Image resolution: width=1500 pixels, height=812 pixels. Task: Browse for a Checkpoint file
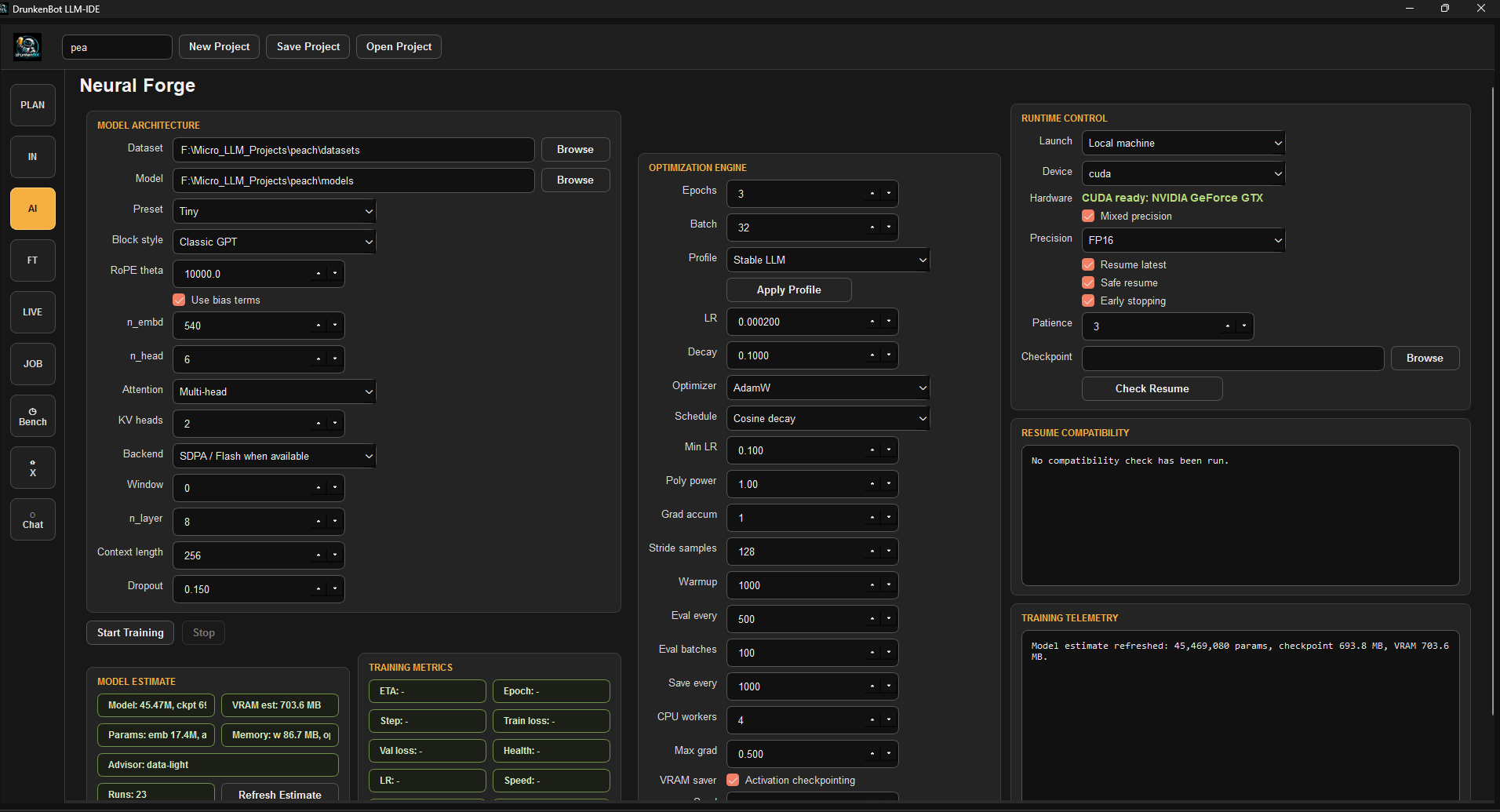1425,359
